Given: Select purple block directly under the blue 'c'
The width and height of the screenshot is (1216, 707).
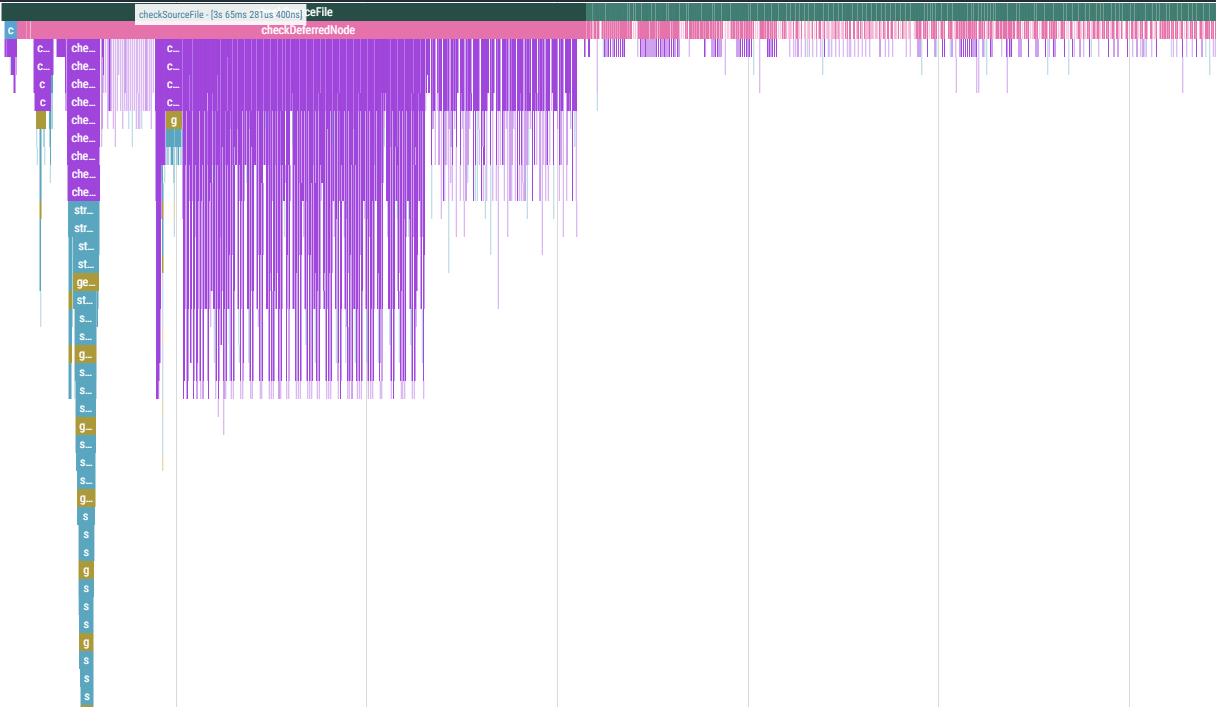Looking at the screenshot, I should 10,48.
